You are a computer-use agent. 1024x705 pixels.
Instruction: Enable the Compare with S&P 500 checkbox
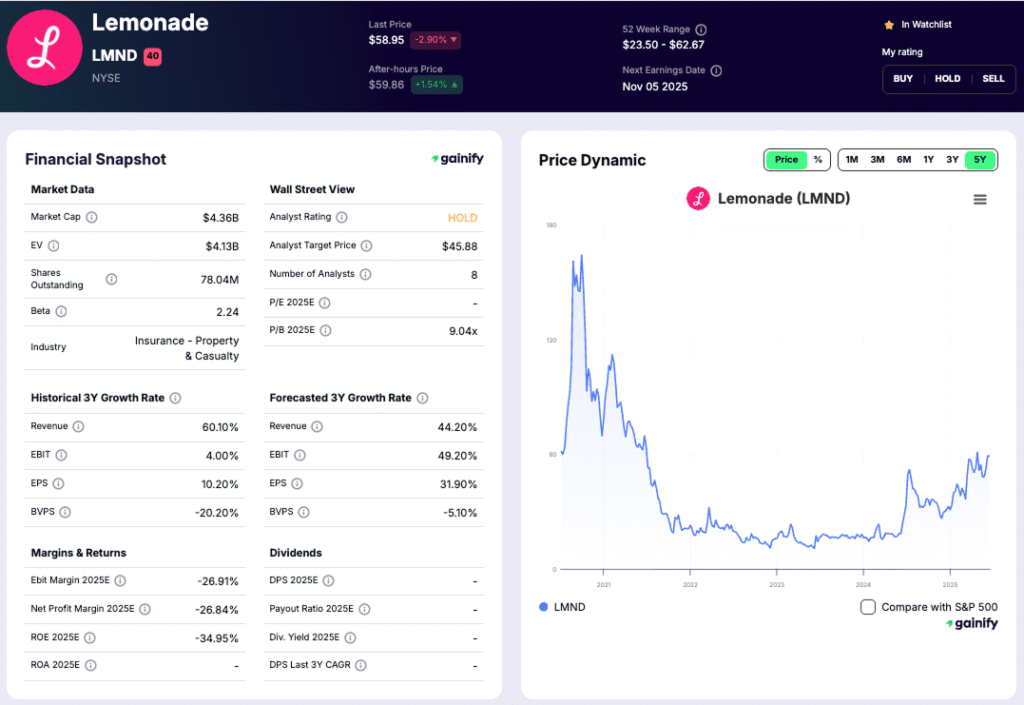click(x=867, y=606)
